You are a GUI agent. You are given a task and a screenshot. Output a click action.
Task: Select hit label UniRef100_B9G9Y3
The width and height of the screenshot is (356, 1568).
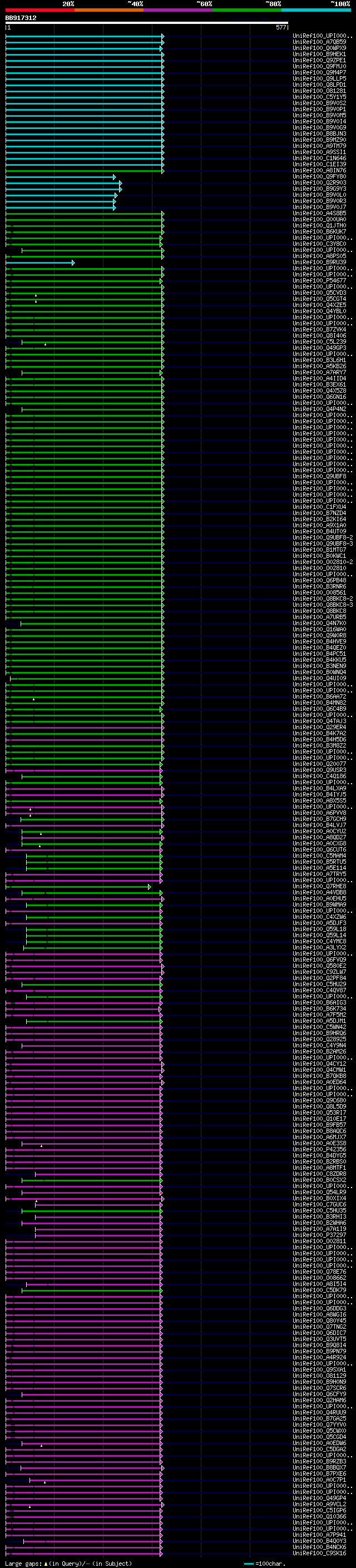319,189
